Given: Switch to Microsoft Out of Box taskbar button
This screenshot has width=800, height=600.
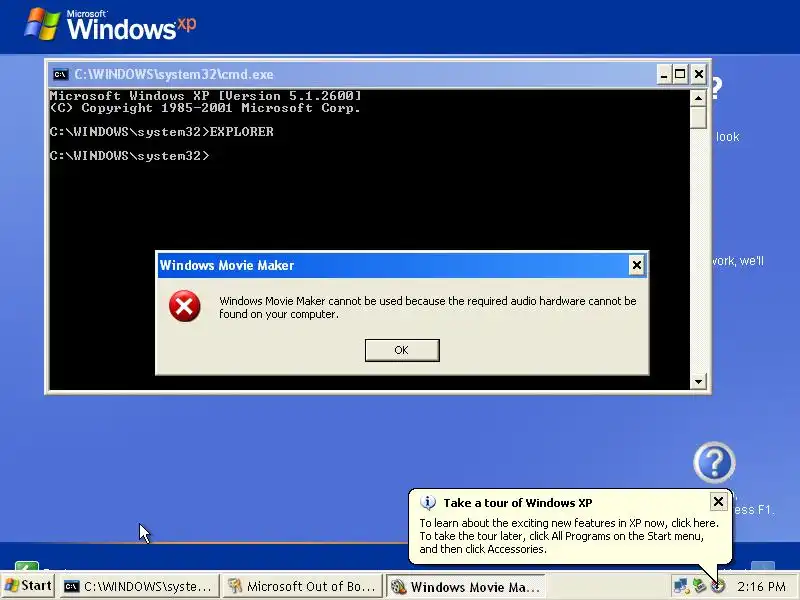Looking at the screenshot, I should (302, 587).
